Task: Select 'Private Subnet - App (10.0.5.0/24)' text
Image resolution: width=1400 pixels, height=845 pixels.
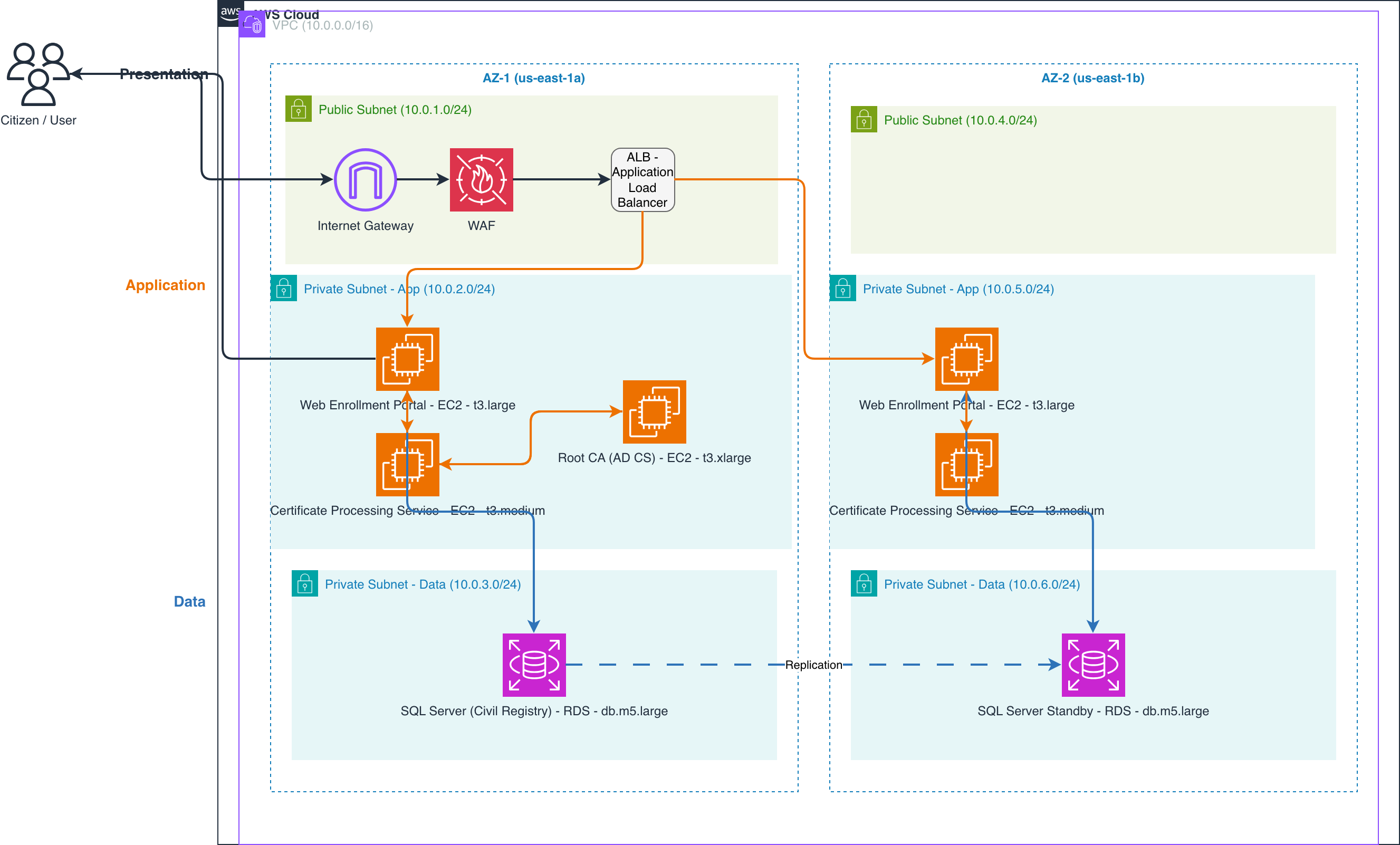Action: click(958, 289)
